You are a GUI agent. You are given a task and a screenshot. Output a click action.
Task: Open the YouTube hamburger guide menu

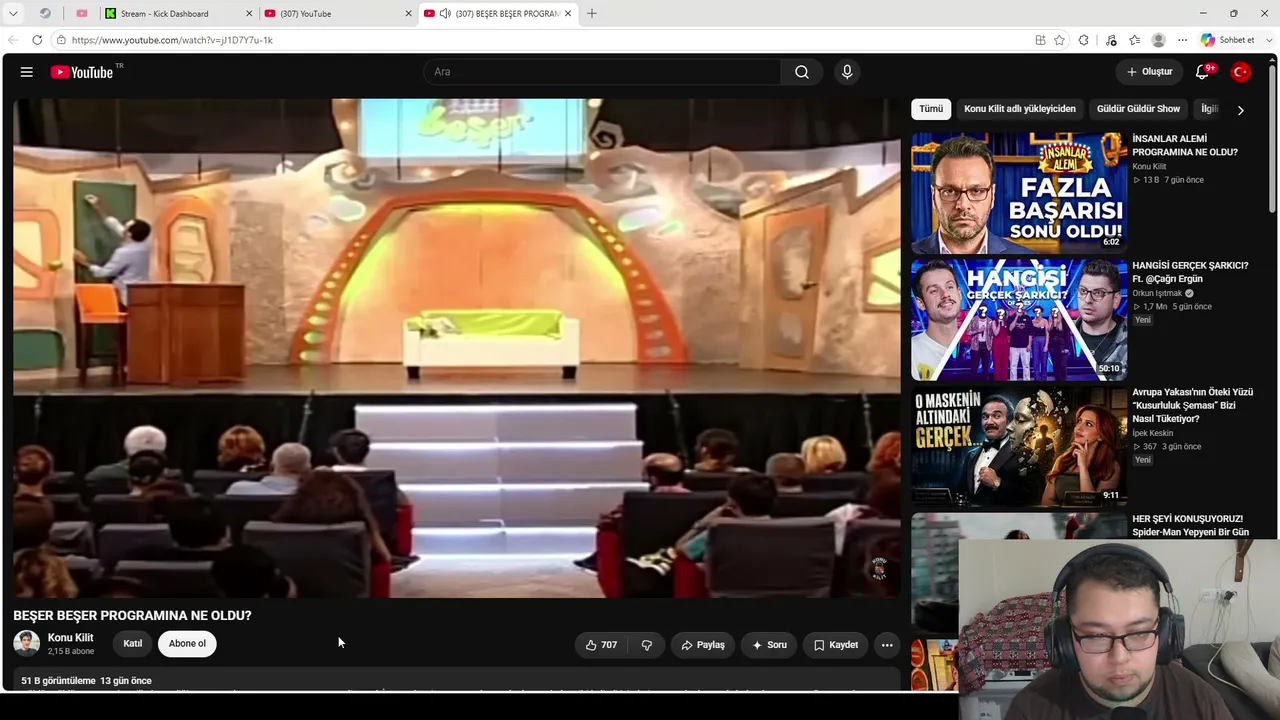pos(27,72)
